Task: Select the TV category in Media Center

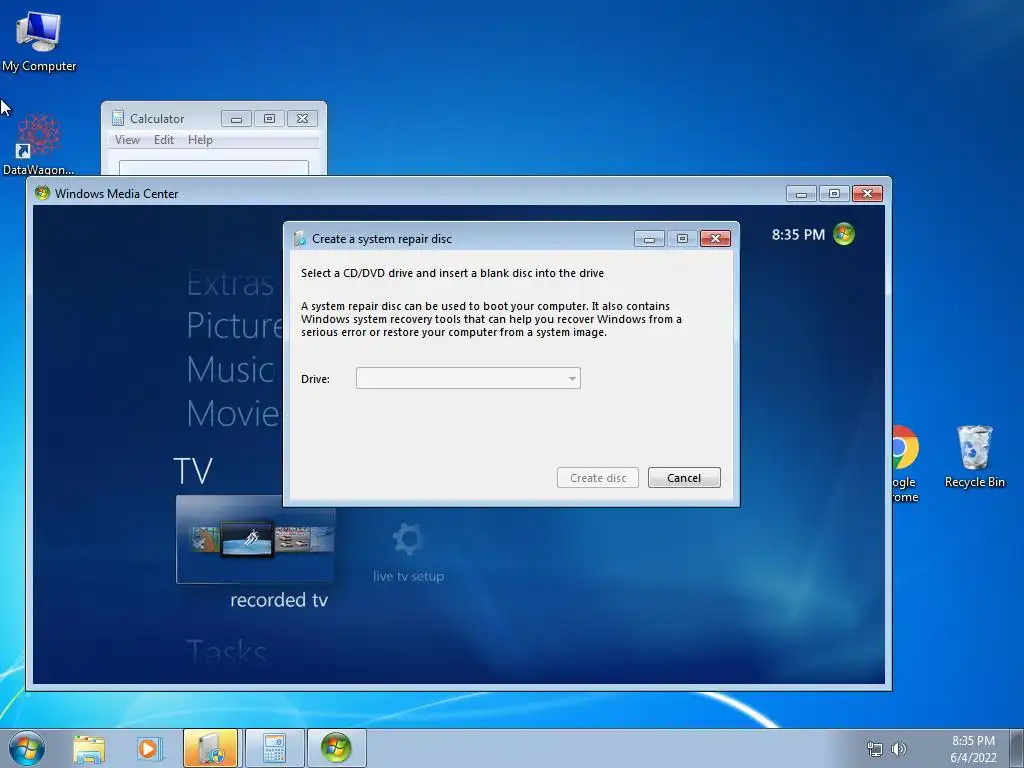Action: click(193, 470)
